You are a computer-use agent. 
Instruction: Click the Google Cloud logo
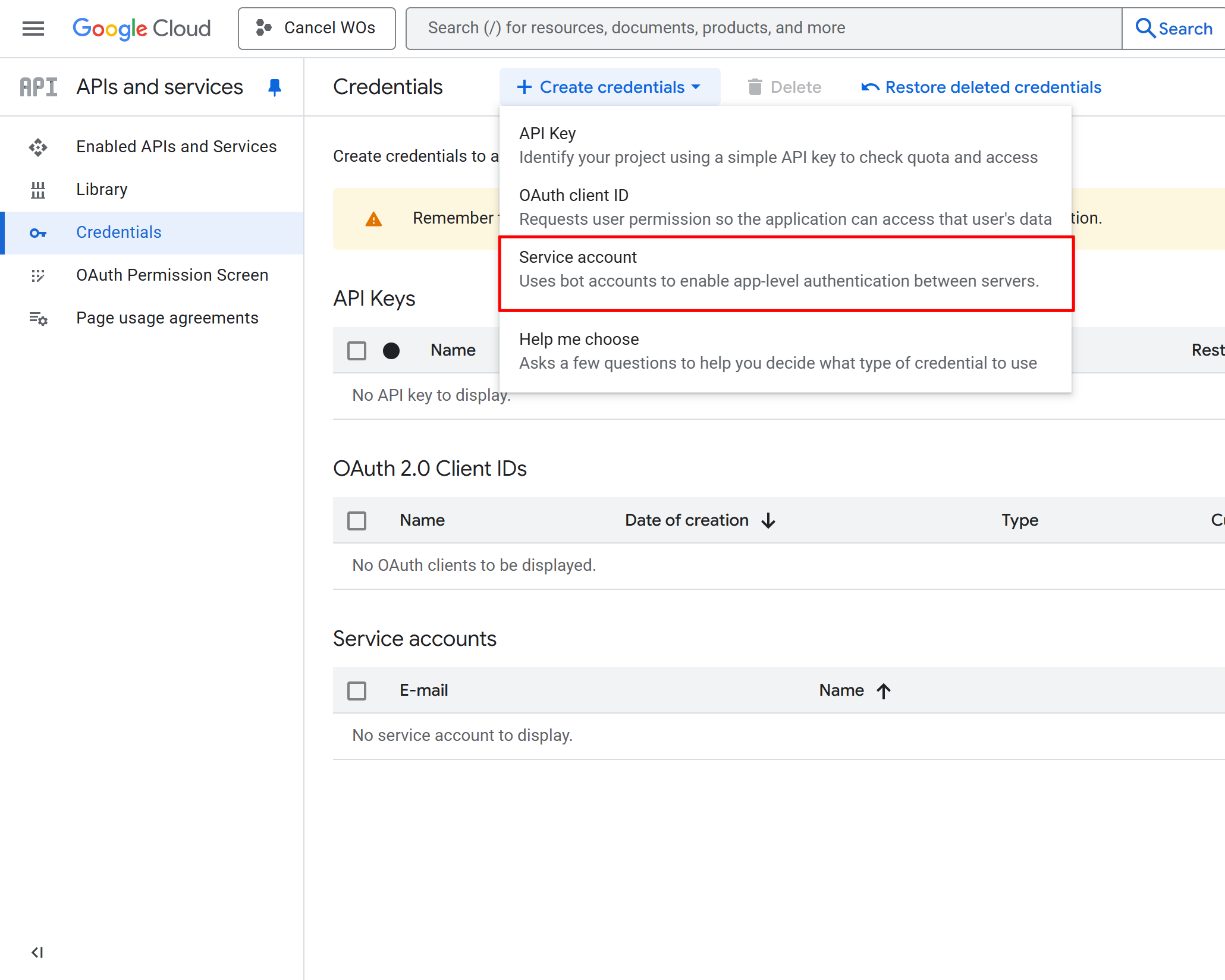[x=142, y=28]
